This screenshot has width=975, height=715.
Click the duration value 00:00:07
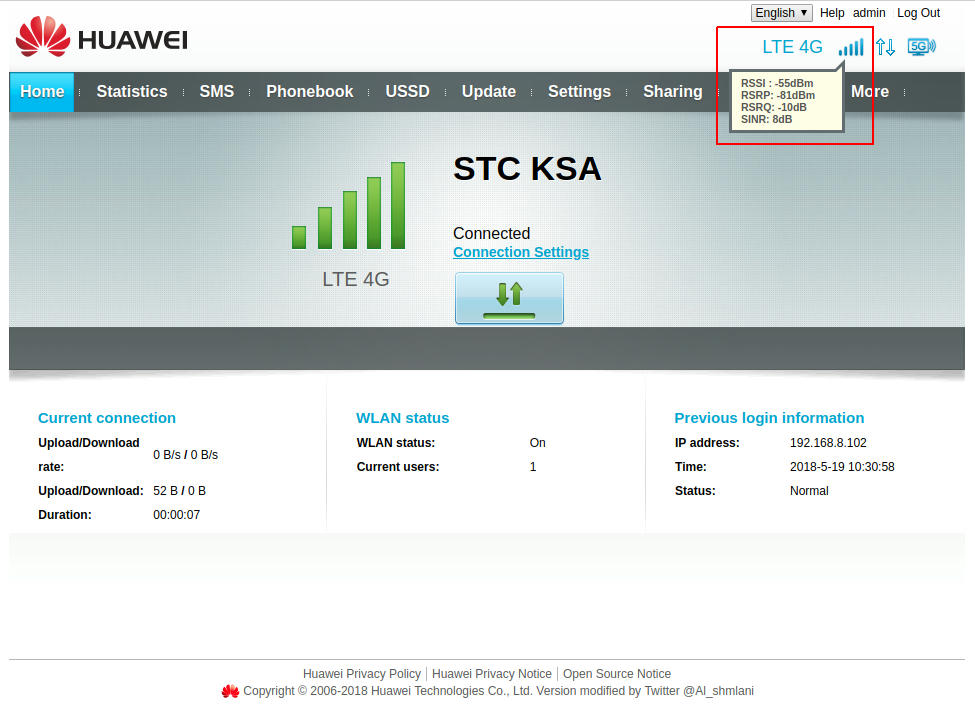pos(177,515)
